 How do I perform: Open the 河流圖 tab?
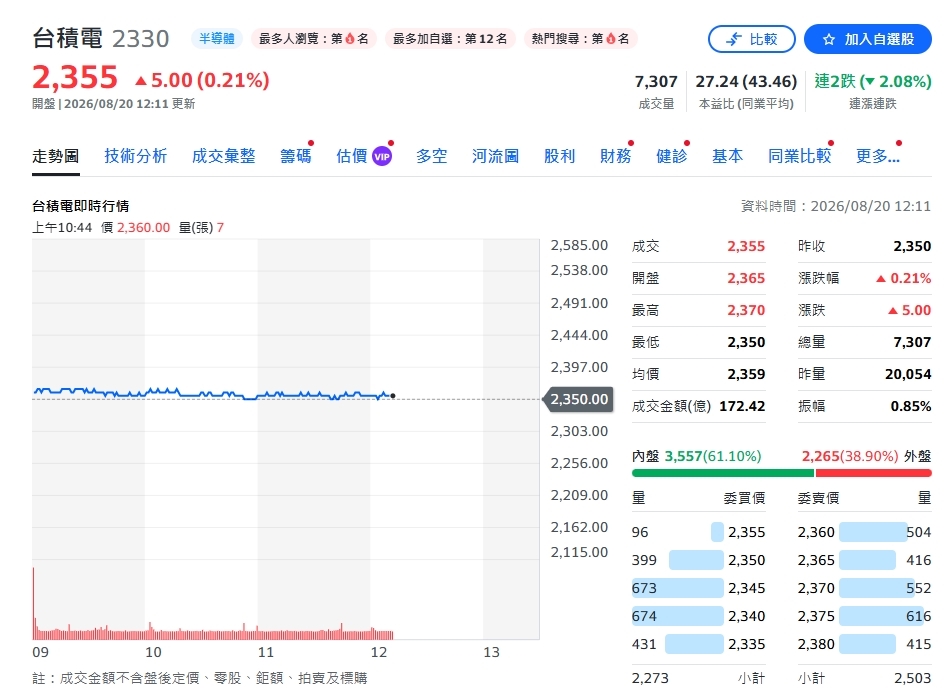(495, 156)
